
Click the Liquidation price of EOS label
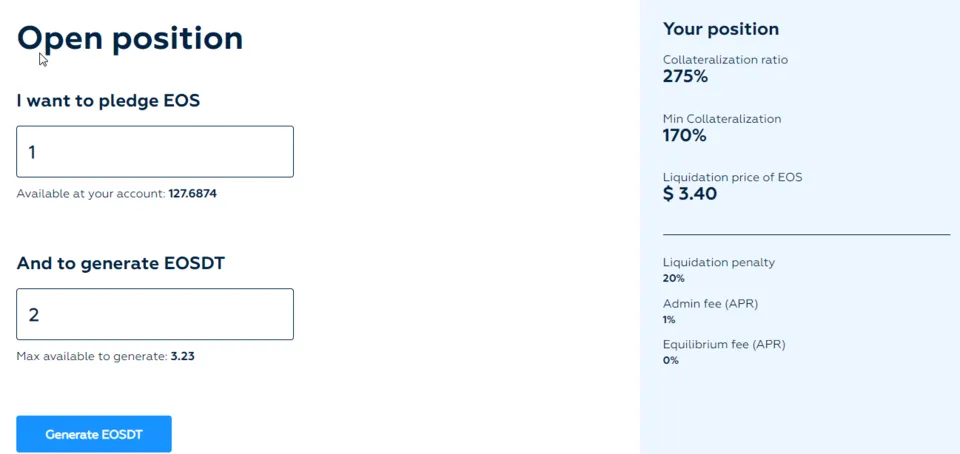click(732, 178)
